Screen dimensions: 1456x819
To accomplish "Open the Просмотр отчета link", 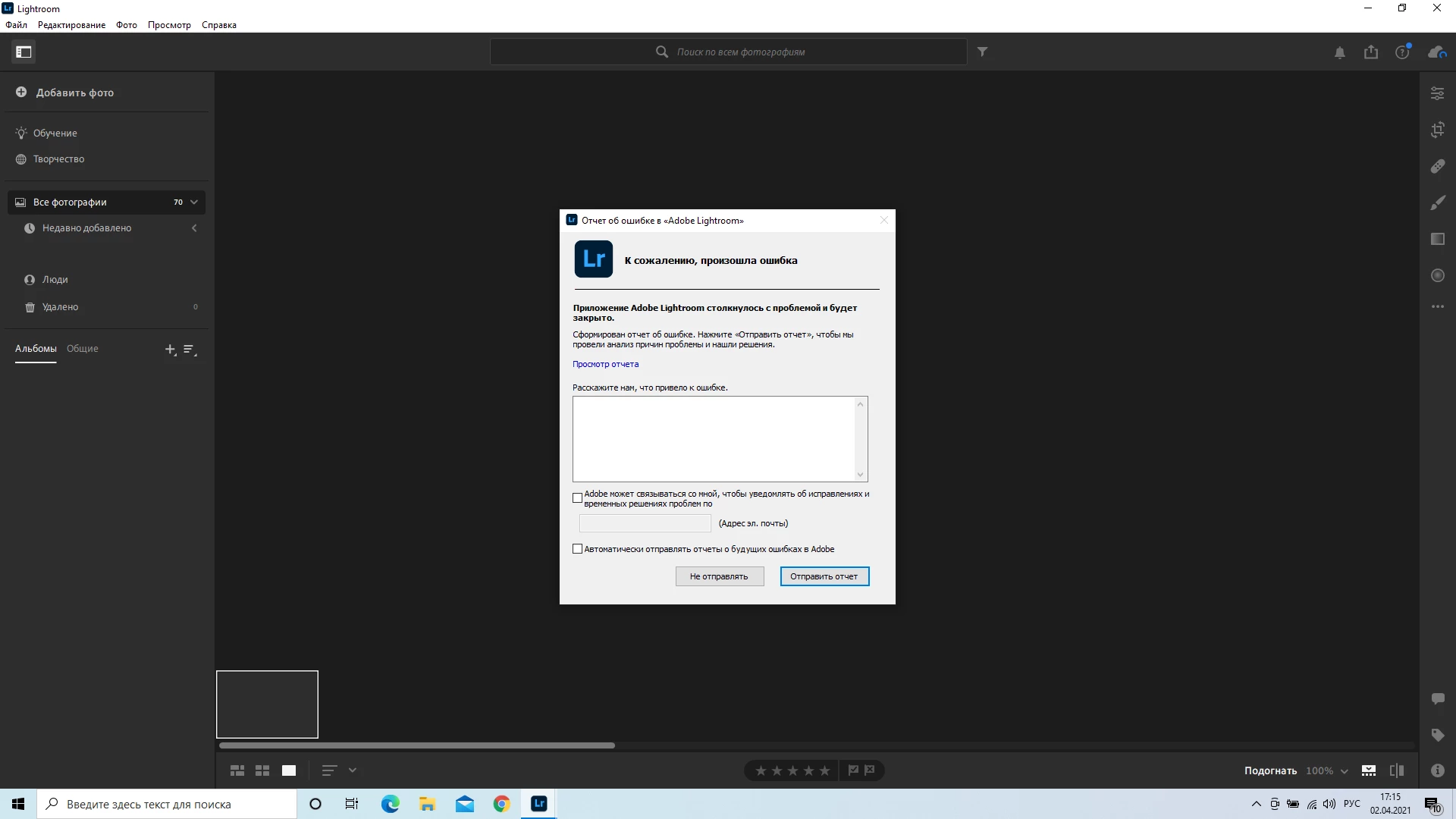I will (x=605, y=364).
